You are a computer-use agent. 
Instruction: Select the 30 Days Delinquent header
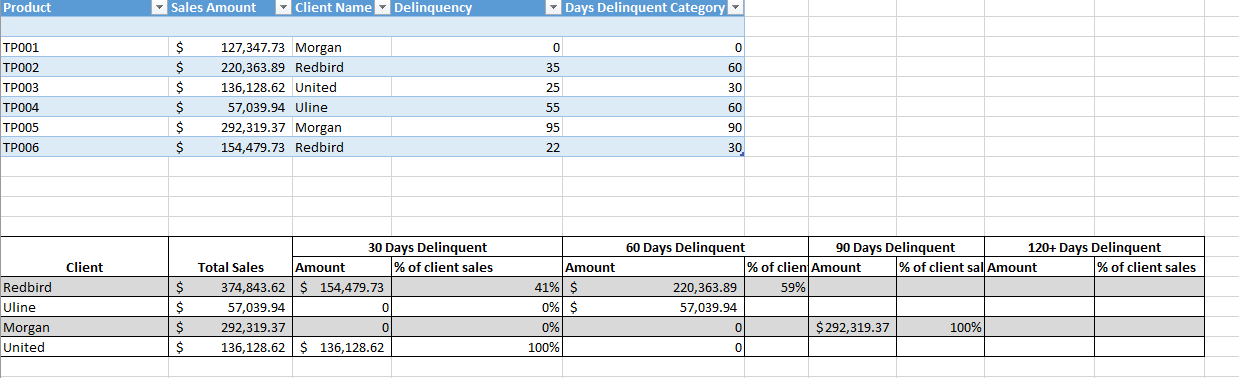tap(427, 247)
